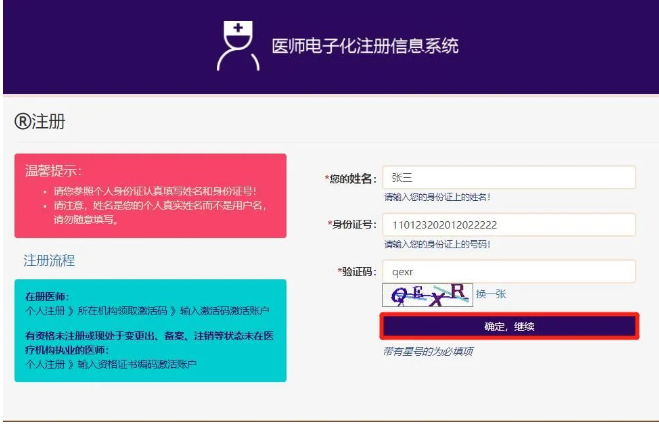The height and width of the screenshot is (426, 659).
Task: Click 换一张 to refresh the captcha
Action: click(x=491, y=294)
